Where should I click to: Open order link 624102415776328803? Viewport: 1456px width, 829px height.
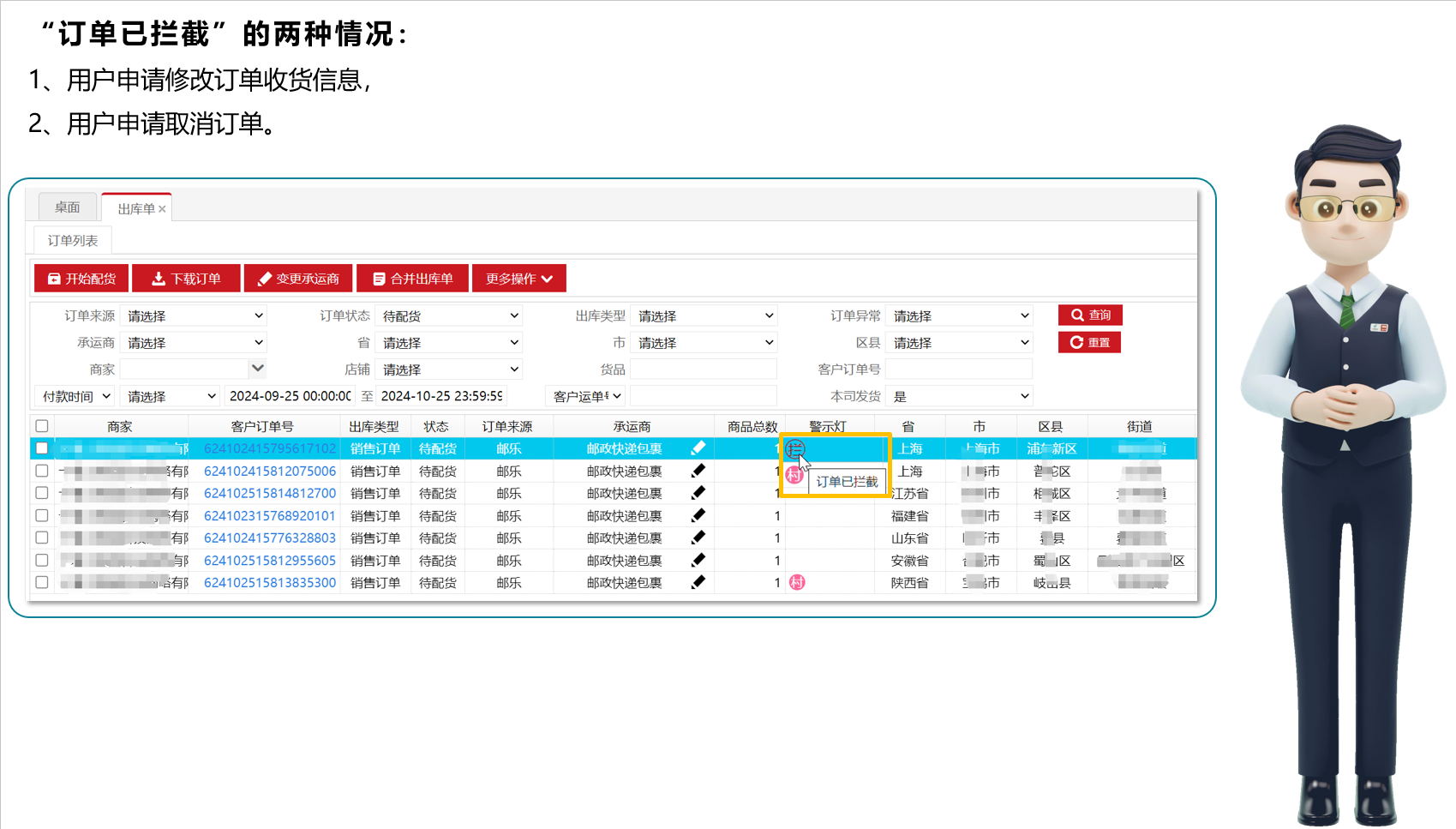(270, 538)
